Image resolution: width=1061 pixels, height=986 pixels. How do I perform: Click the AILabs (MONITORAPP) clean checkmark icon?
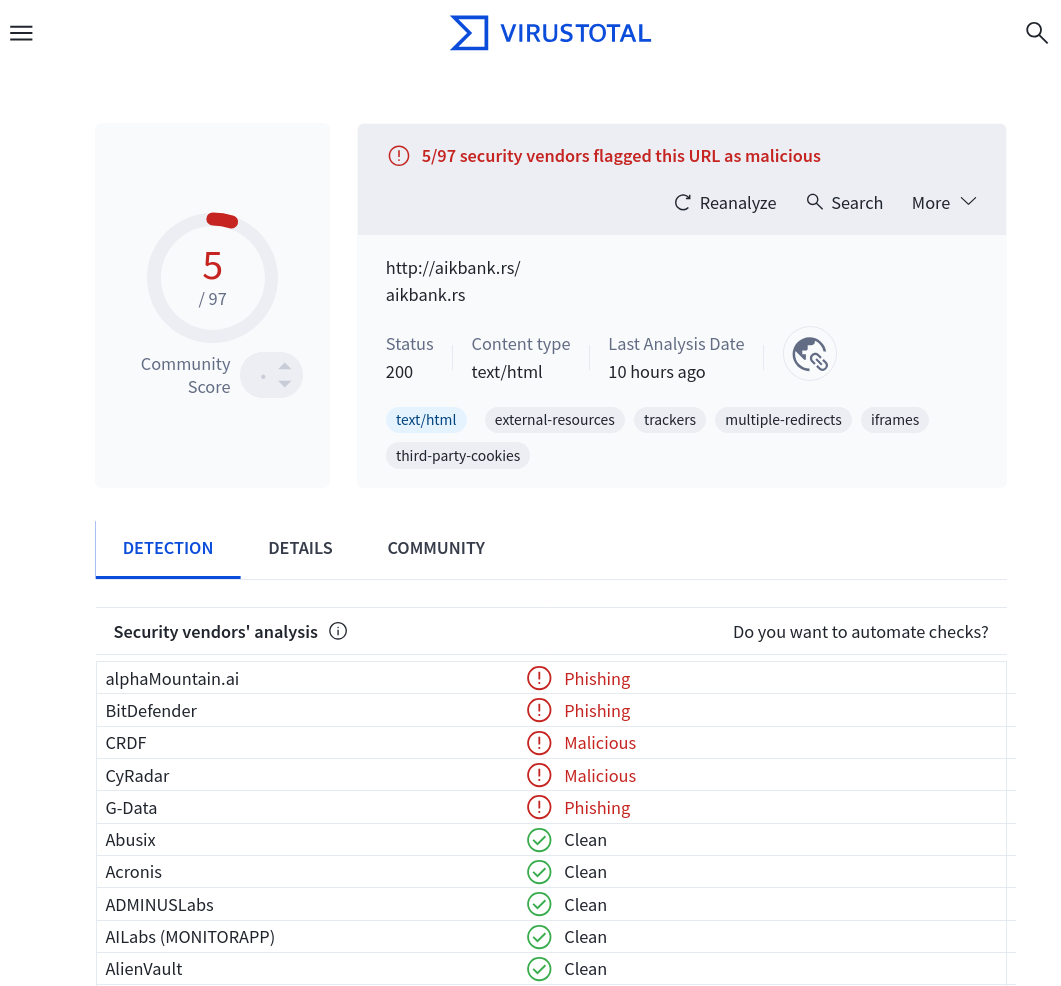pyautogui.click(x=539, y=937)
